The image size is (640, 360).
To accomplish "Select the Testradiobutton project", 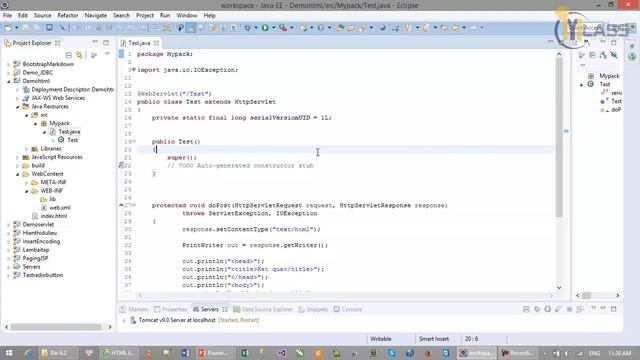I will 42,276.
